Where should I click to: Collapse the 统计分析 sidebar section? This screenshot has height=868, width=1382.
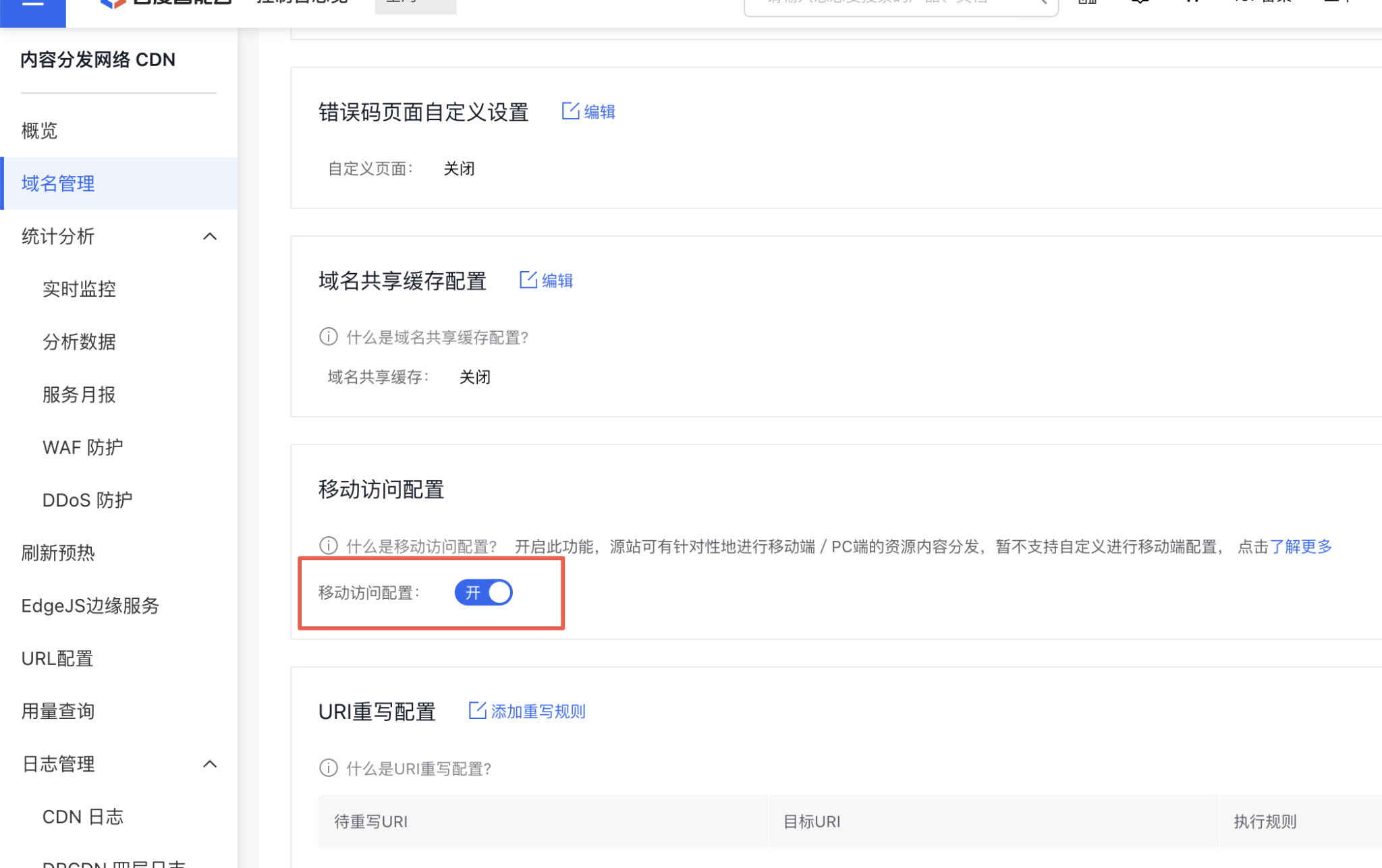210,237
